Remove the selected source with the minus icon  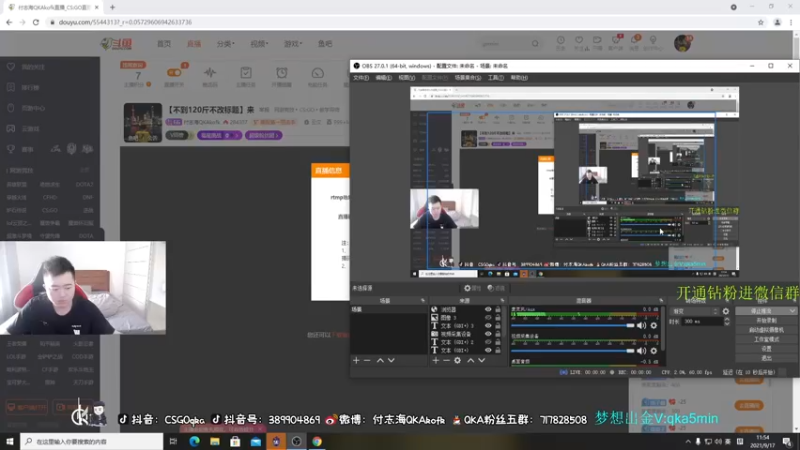pyautogui.click(x=446, y=361)
